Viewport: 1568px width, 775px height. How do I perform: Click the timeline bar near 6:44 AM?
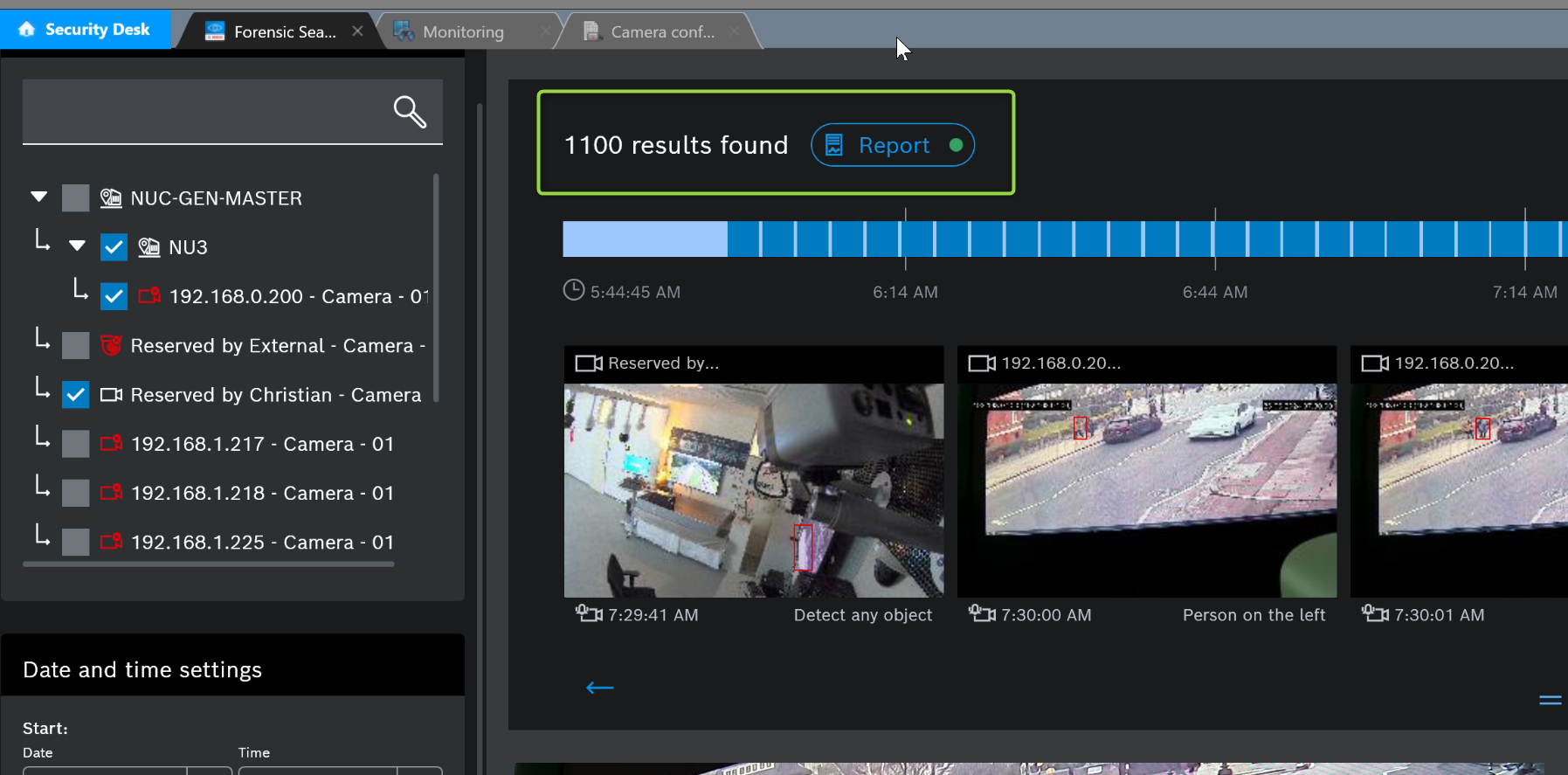(1214, 239)
